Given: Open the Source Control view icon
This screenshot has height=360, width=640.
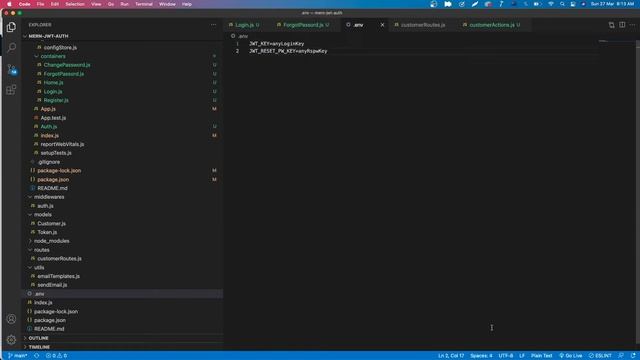Looking at the screenshot, I should (11, 69).
